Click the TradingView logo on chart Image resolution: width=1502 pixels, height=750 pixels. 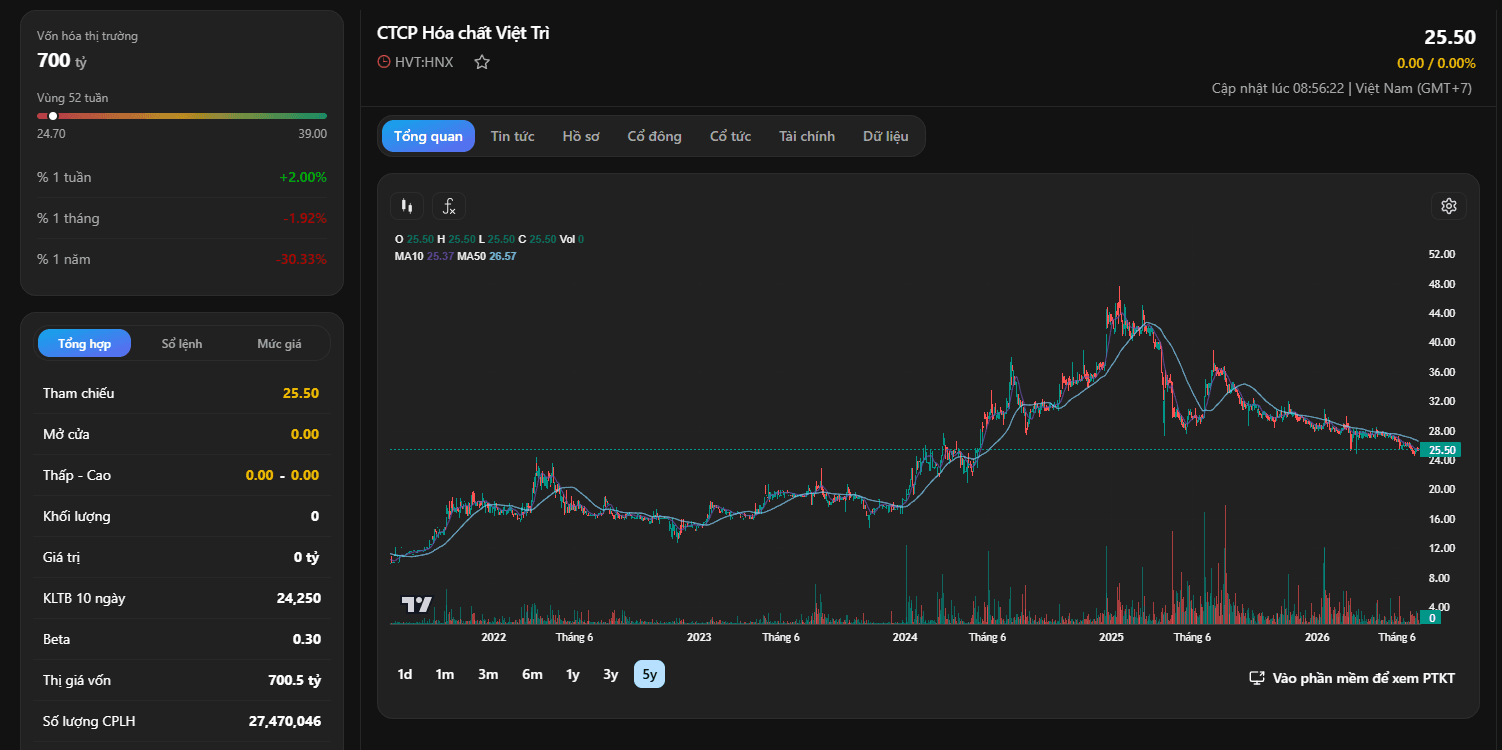coord(416,604)
